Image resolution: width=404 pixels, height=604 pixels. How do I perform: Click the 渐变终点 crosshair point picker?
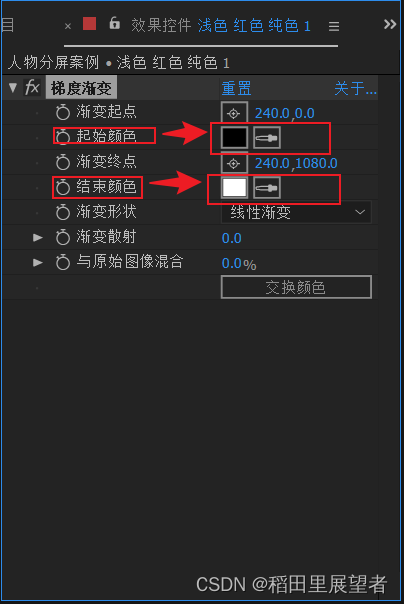click(234, 163)
